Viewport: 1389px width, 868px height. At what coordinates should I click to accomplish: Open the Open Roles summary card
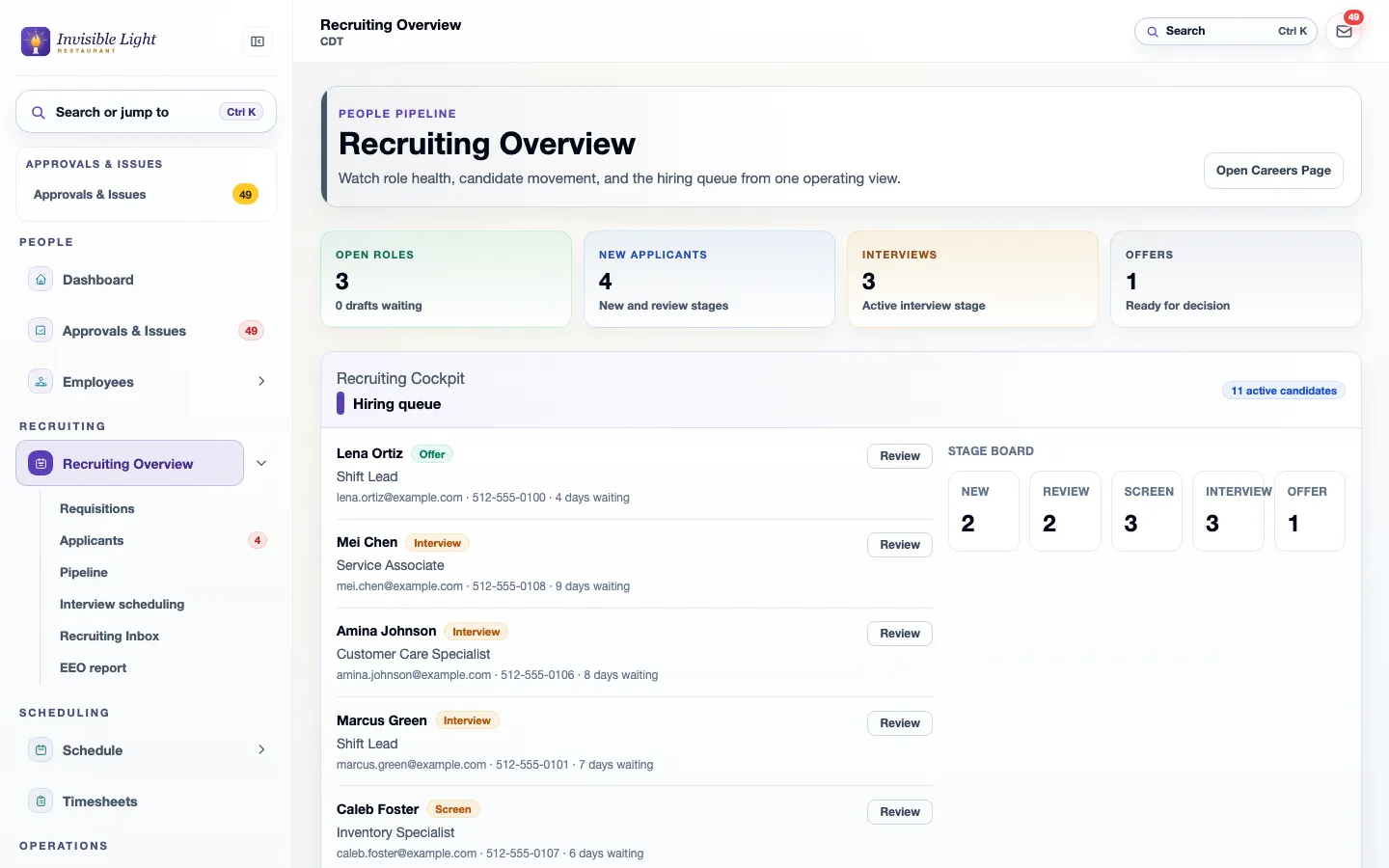point(446,280)
